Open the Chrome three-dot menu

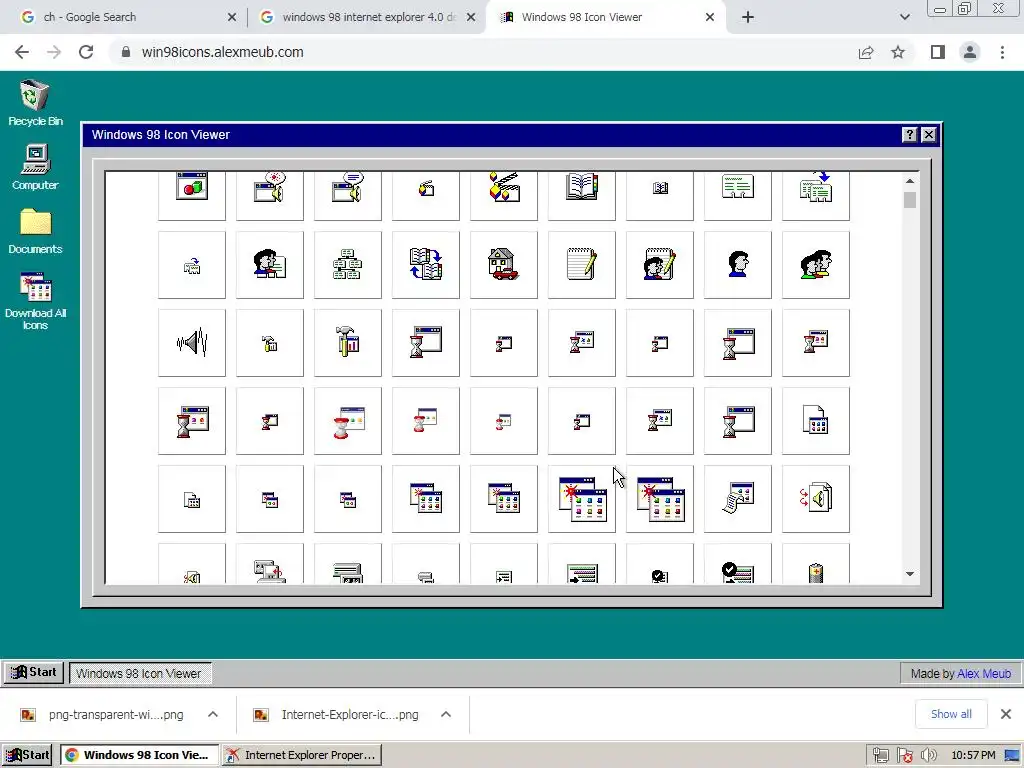coord(1002,52)
